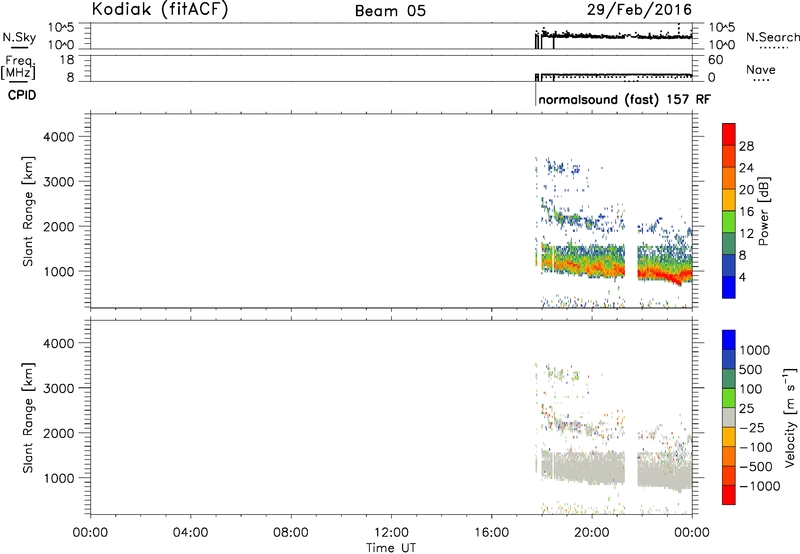Click the '28' tick on Power colorbar

click(746, 146)
